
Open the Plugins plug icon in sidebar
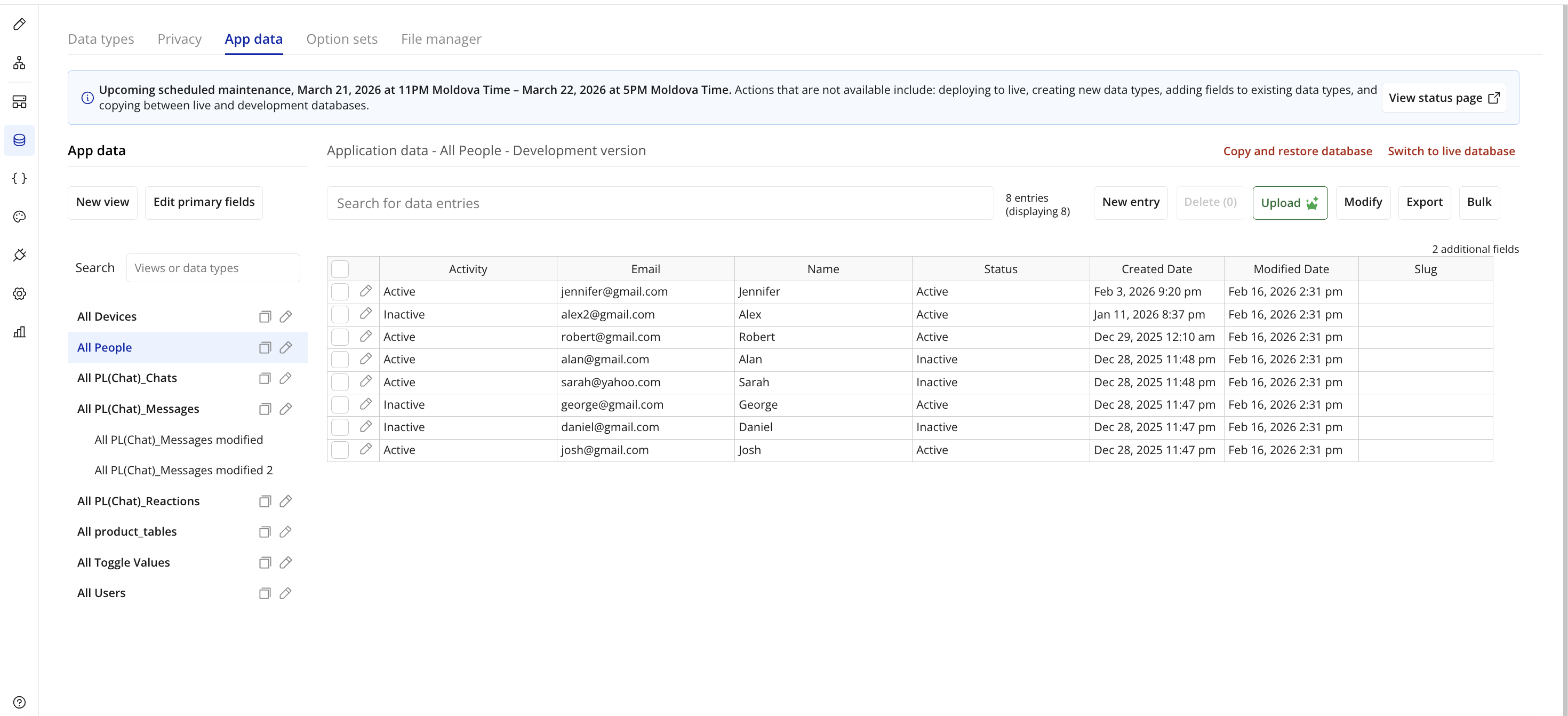tap(20, 255)
